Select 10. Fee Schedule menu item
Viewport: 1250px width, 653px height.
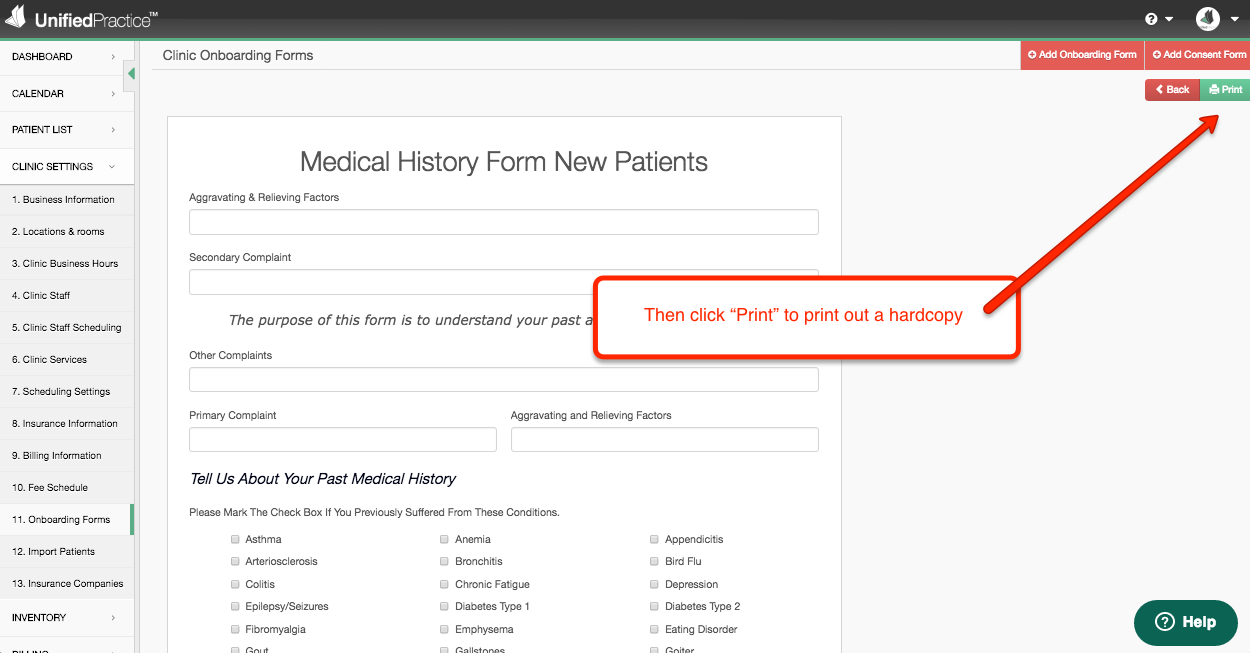pos(66,487)
